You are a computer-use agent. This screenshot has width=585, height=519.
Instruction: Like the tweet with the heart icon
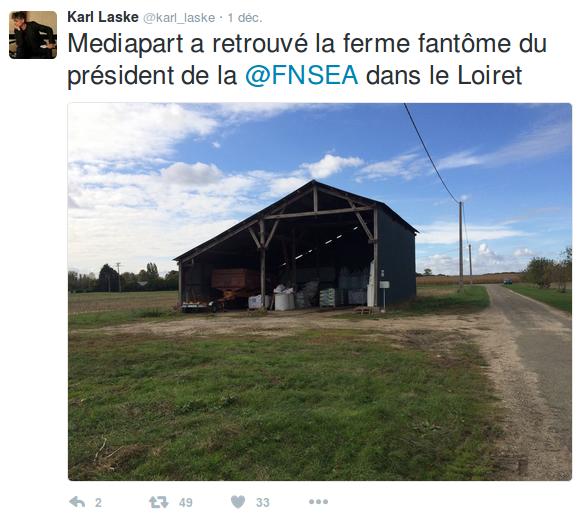[238, 502]
